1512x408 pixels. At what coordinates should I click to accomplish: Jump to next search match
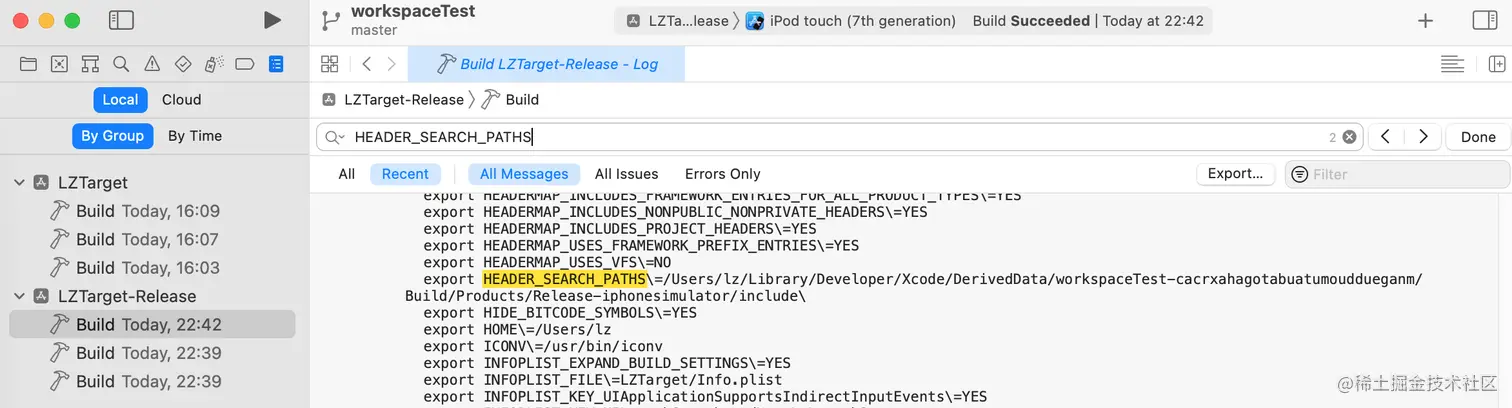coord(1422,137)
